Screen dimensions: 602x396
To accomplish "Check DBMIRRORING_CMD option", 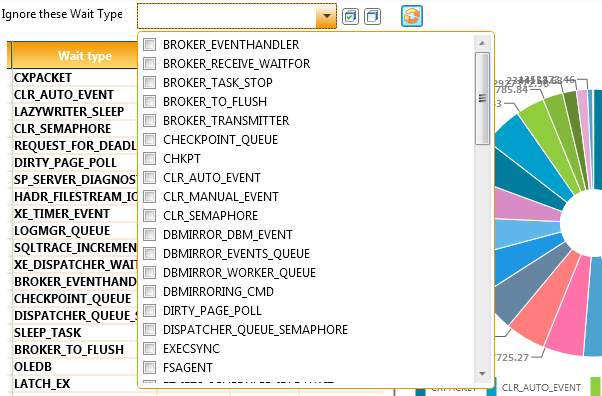I will 149,292.
